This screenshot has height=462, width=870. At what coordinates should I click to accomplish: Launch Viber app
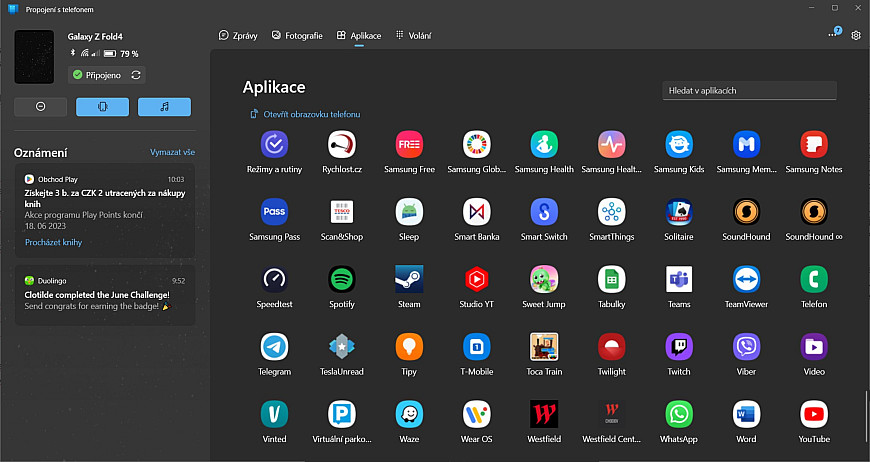click(x=746, y=347)
